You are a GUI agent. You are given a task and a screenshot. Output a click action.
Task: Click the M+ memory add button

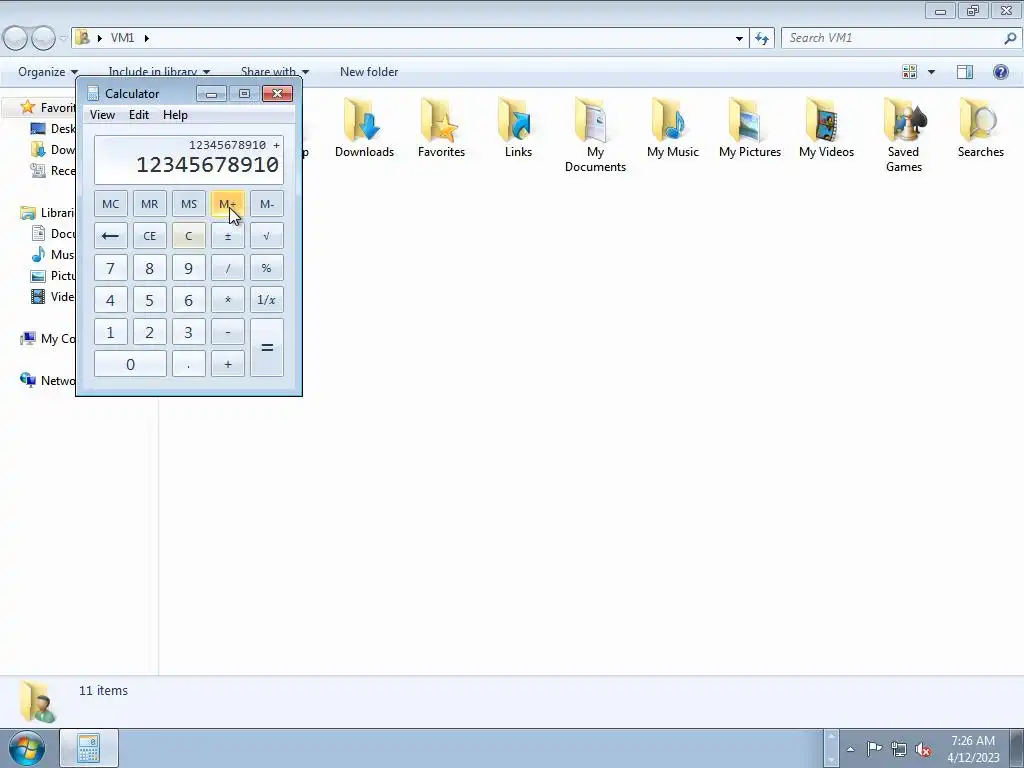pos(228,204)
